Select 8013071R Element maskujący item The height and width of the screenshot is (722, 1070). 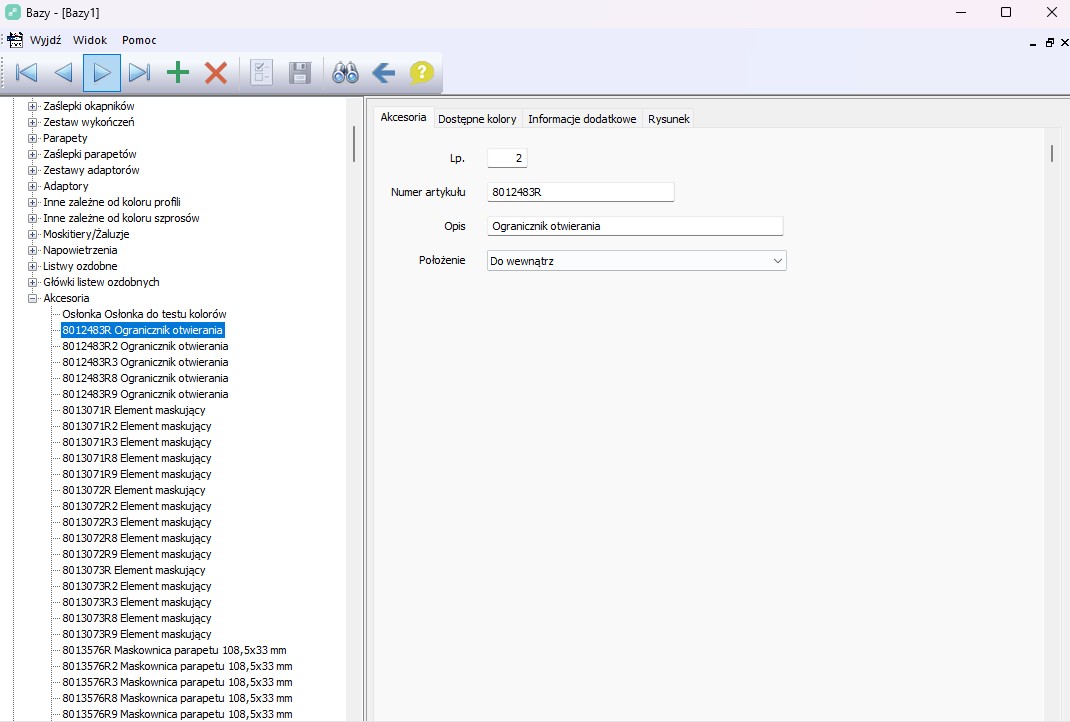[x=134, y=410]
